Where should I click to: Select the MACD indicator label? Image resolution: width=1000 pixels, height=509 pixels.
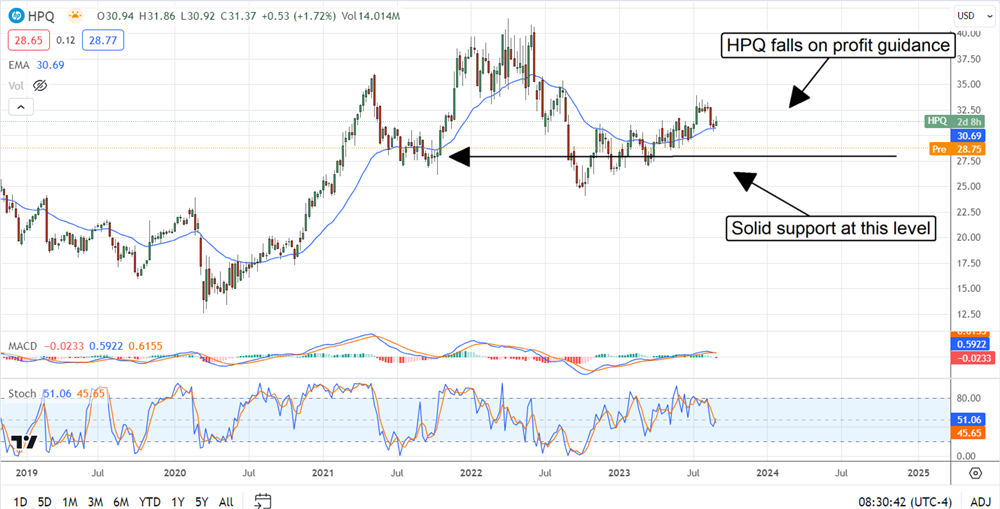[x=23, y=346]
